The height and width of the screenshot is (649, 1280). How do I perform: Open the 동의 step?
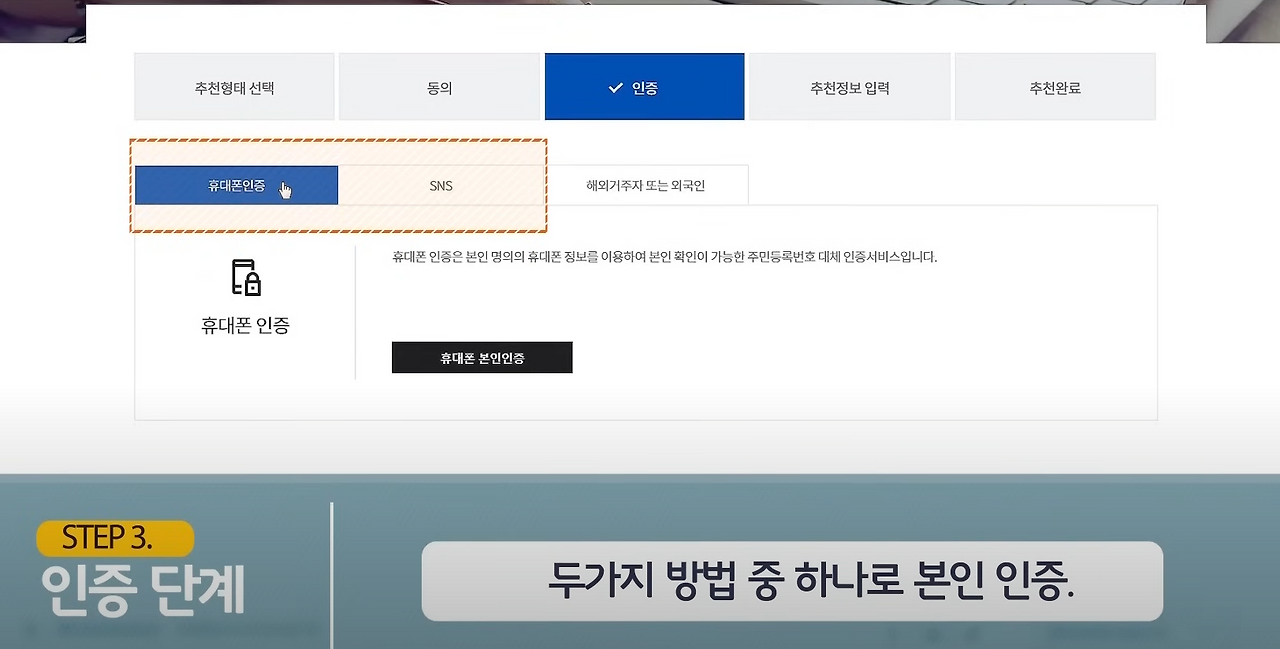point(440,86)
